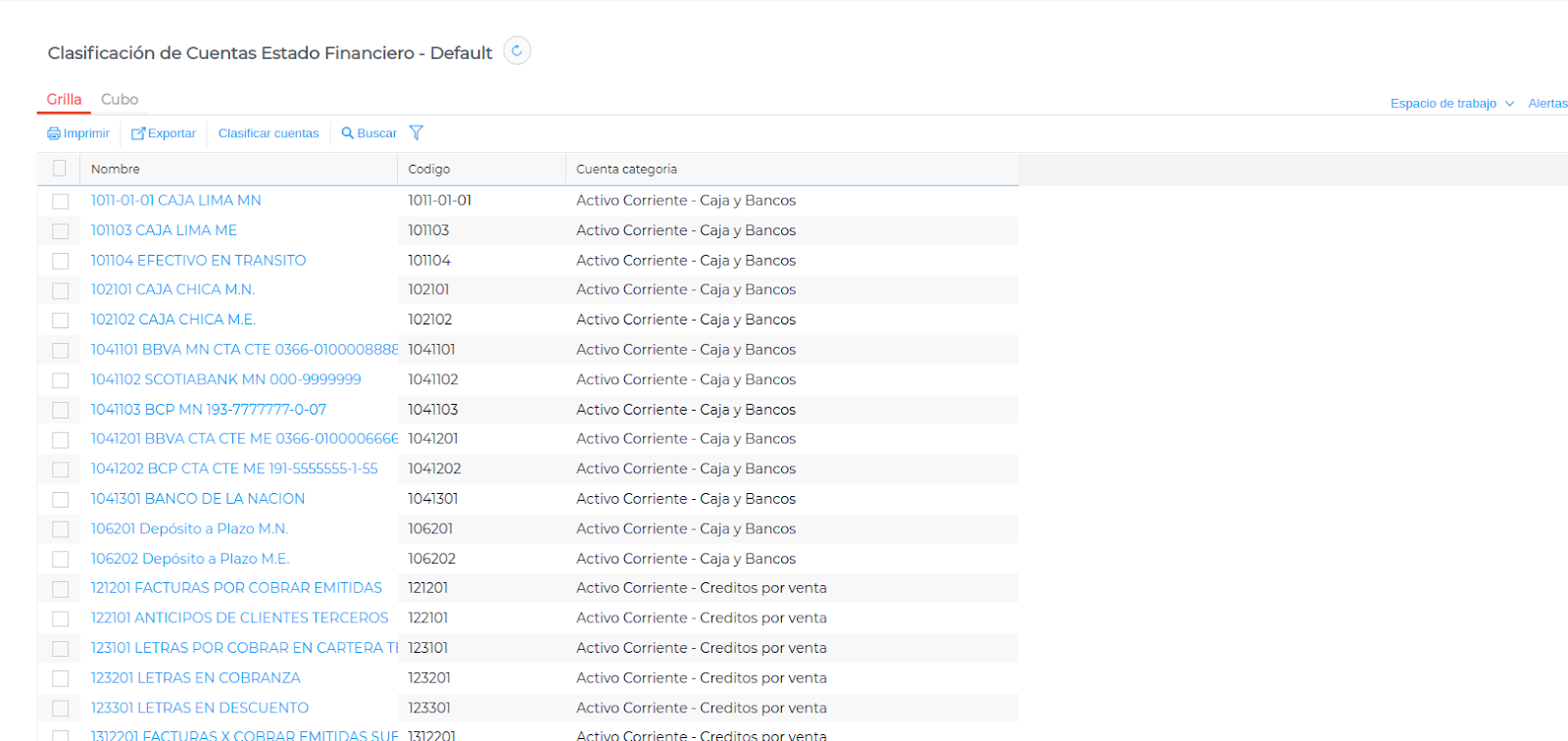Toggle the select-all checkbox in header
The height and width of the screenshot is (741, 1568).
tap(60, 169)
